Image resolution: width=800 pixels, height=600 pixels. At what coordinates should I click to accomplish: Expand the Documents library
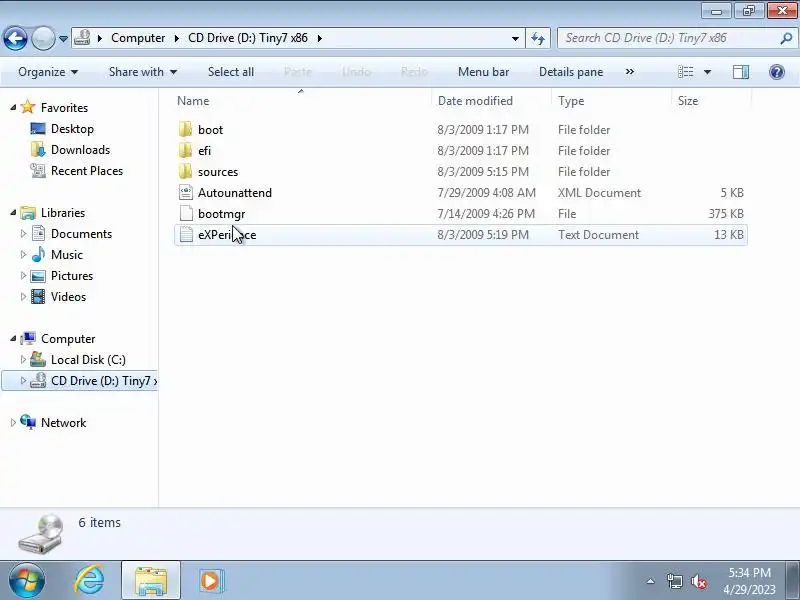(23, 233)
